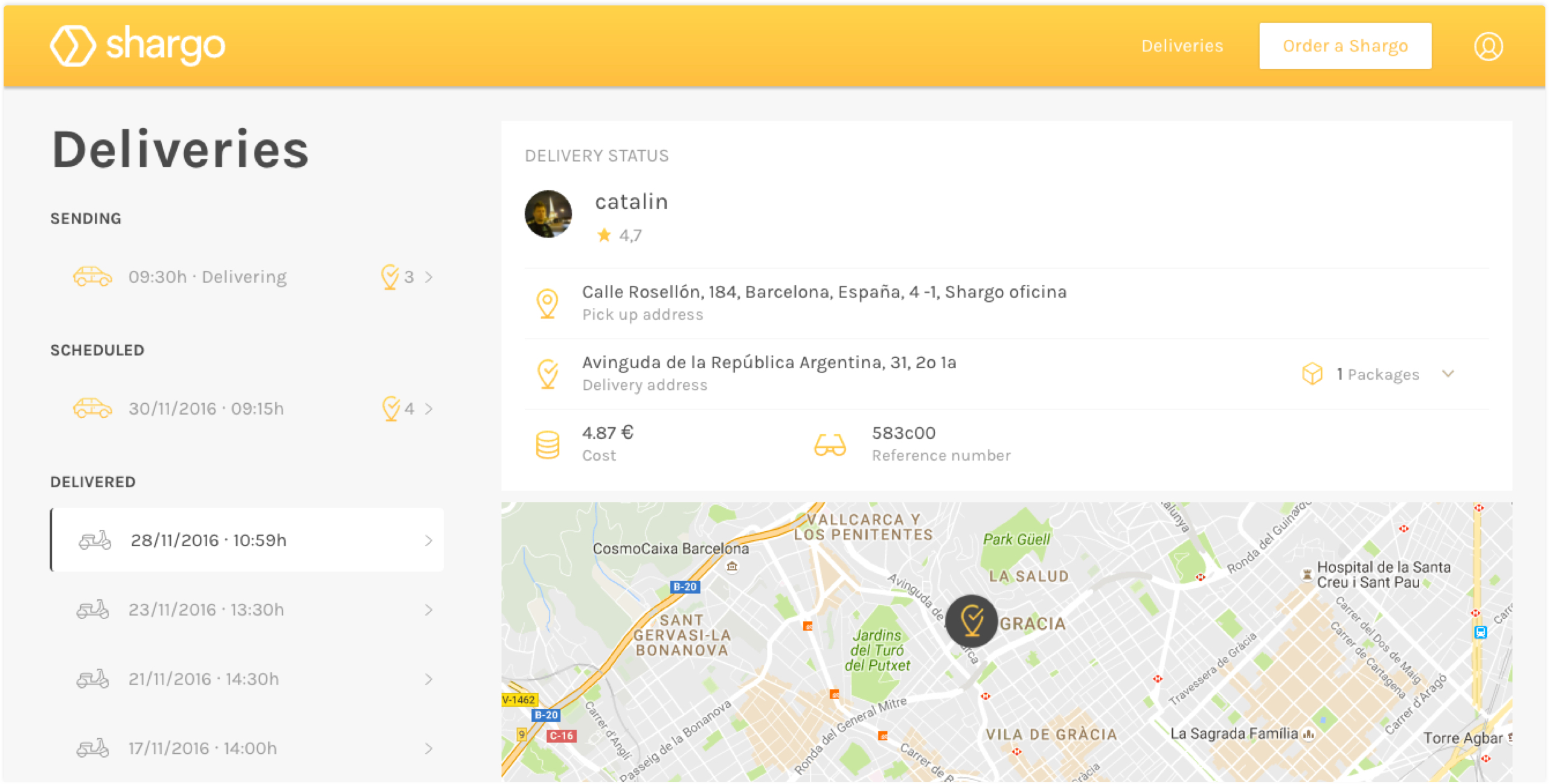Image resolution: width=1549 pixels, height=784 pixels.
Task: Click the Shargo logo icon
Action: [72, 46]
